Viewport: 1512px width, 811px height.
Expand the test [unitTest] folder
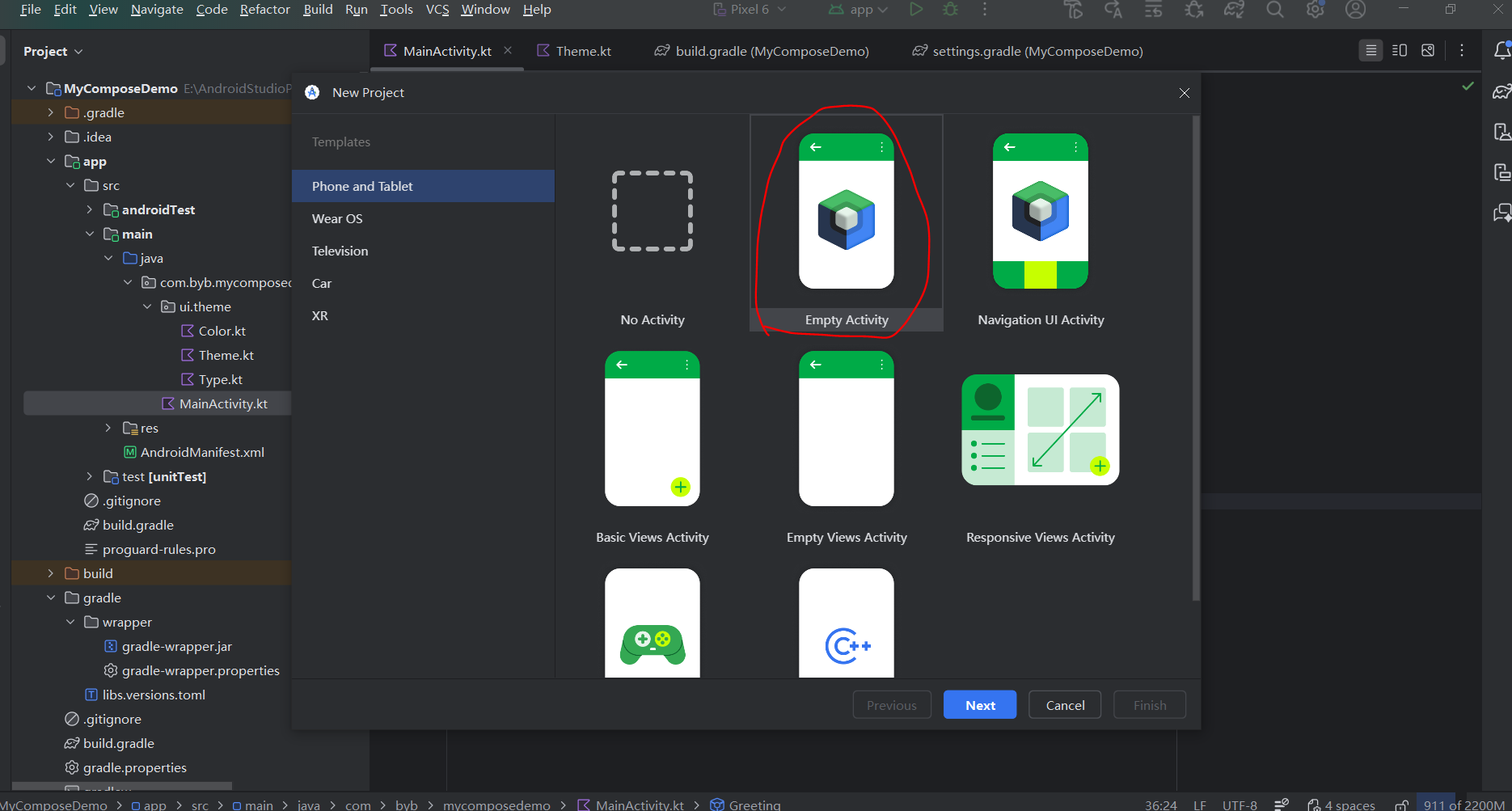tap(90, 476)
